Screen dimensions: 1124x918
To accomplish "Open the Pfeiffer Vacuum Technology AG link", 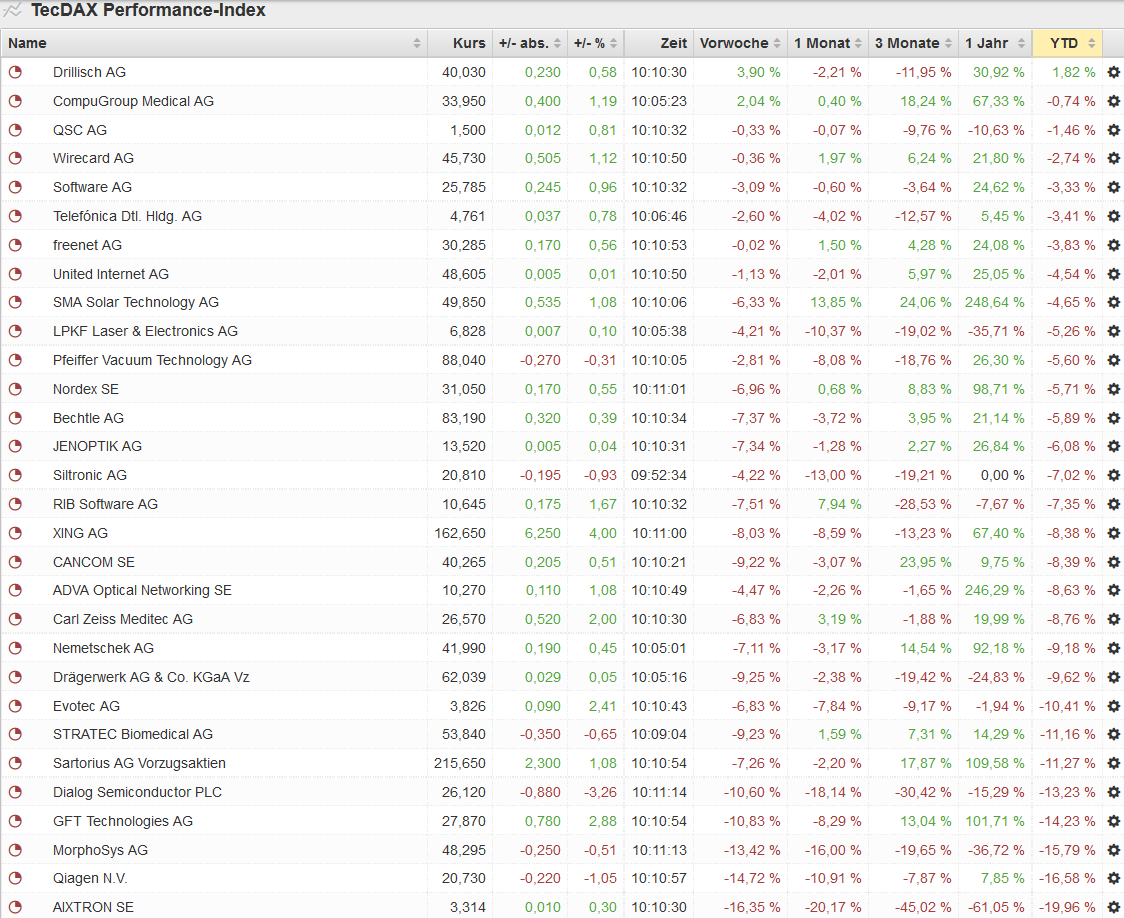I will 152,360.
